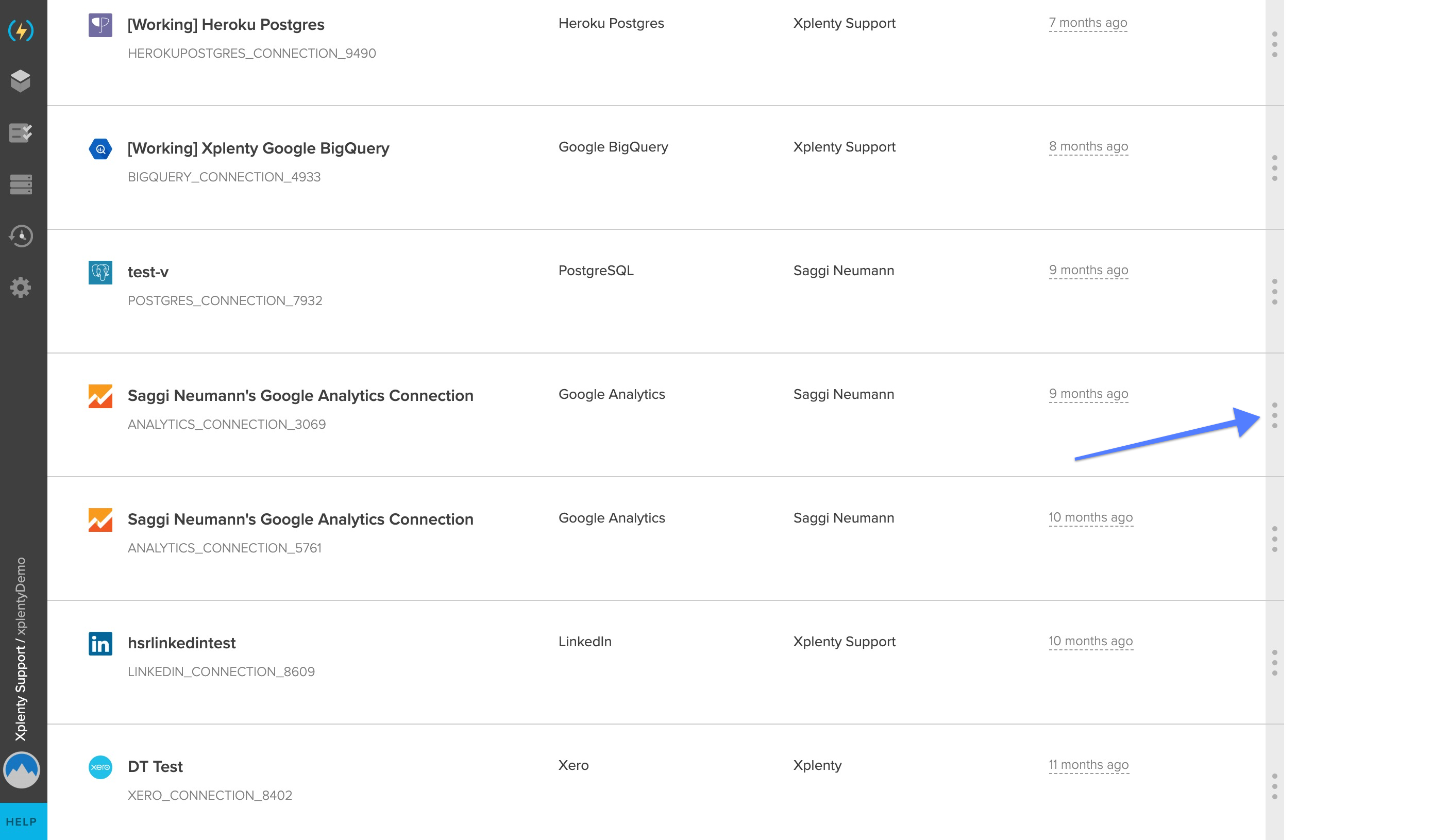Click the LinkedIn icon beside hsrlinkedintest
The width and height of the screenshot is (1449, 840).
tap(100, 643)
